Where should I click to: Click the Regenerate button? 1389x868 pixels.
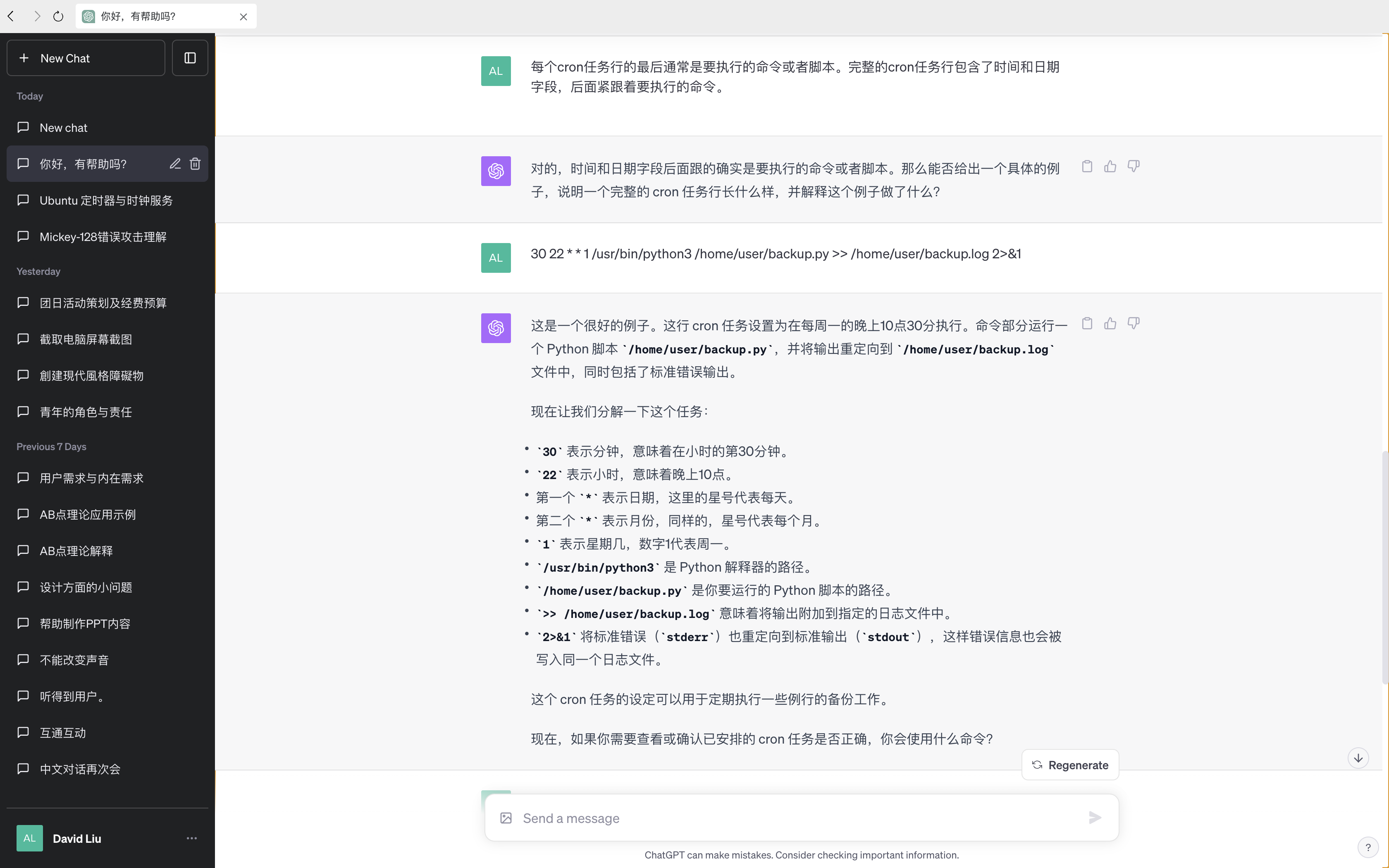1070,765
